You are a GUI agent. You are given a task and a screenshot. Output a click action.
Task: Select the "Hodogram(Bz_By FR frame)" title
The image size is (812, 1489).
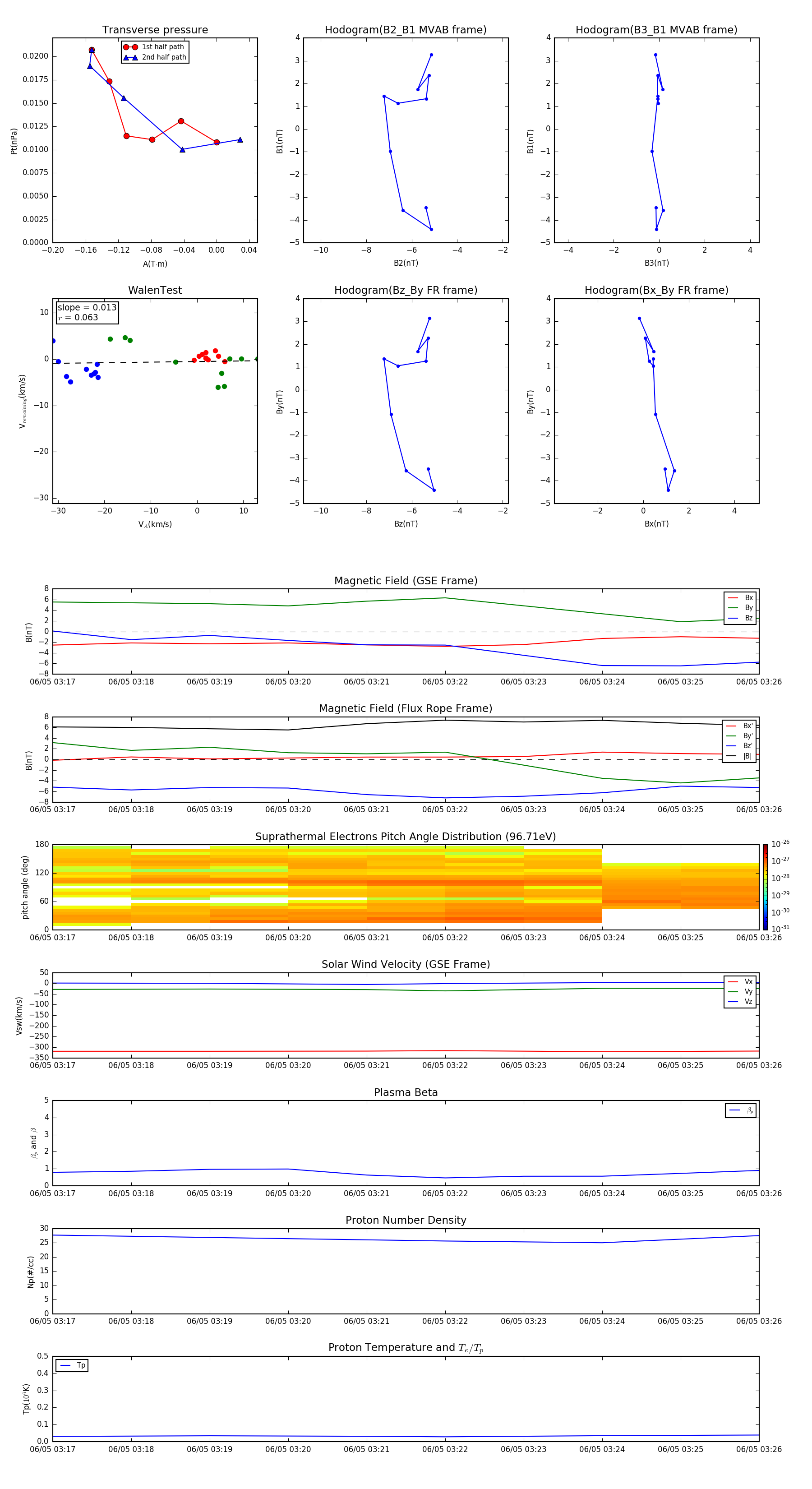[x=406, y=290]
